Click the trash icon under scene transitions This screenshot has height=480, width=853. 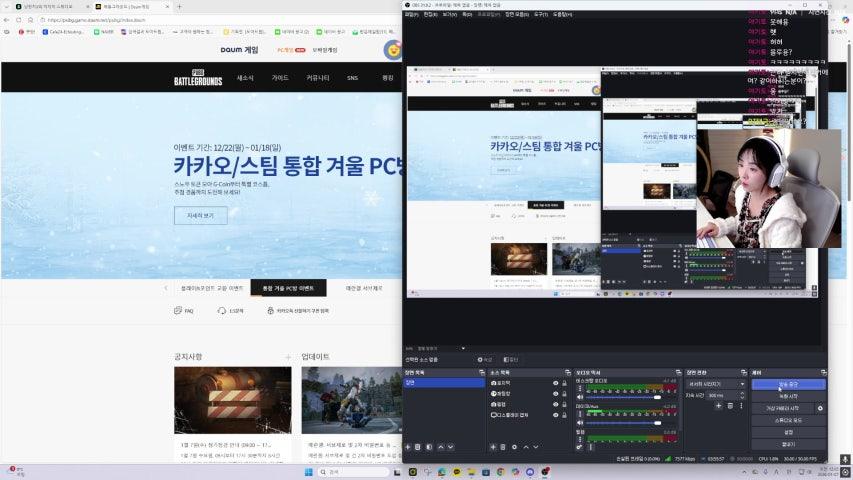click(730, 405)
